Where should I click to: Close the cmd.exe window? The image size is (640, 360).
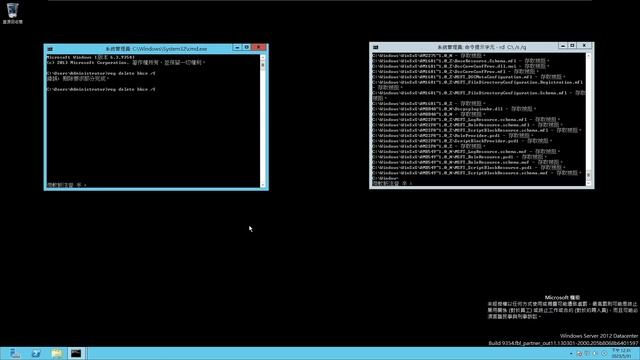[x=259, y=48]
